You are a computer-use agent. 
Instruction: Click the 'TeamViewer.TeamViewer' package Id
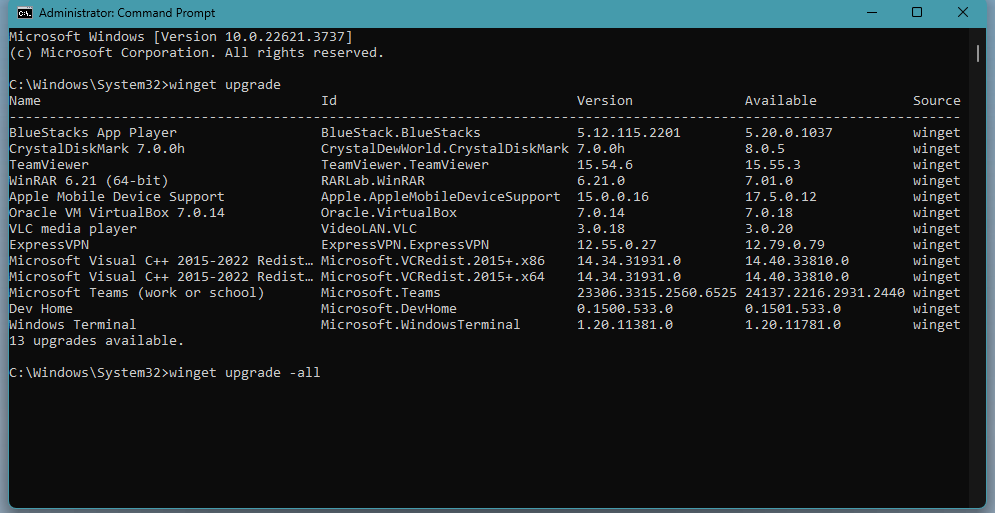[x=404, y=165]
